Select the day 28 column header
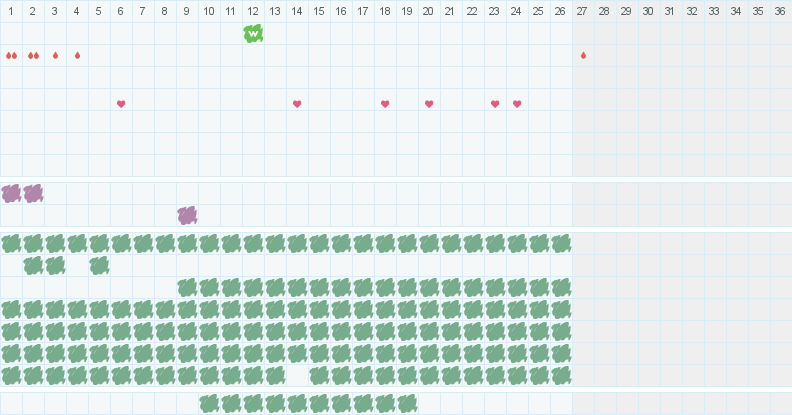 605,11
